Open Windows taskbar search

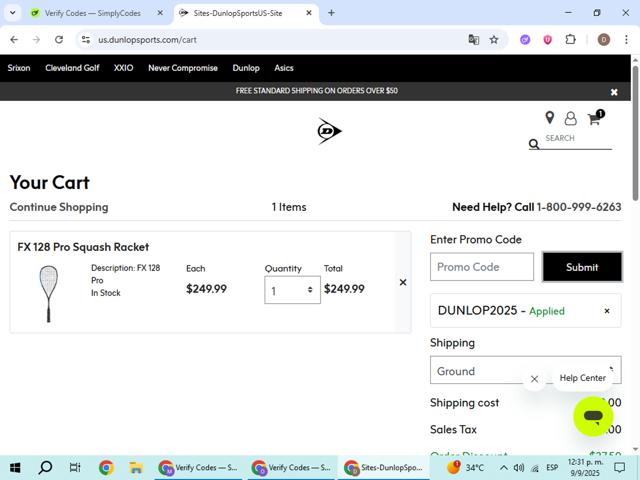point(45,468)
